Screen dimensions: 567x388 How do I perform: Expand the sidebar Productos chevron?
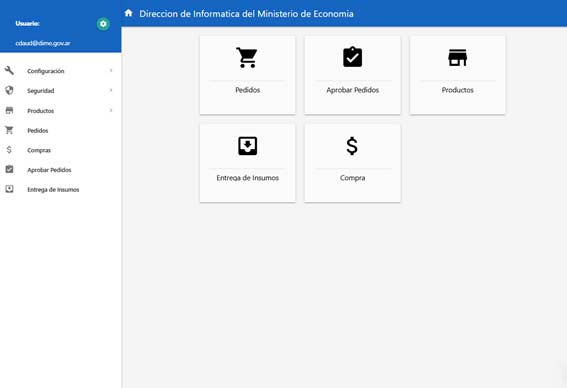click(x=111, y=110)
